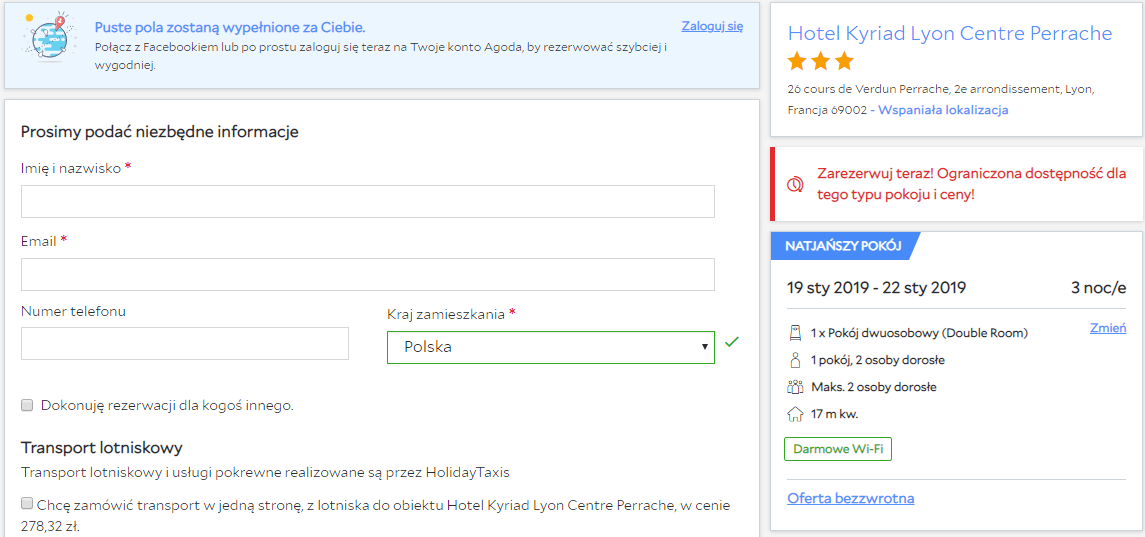Click the red clock urgency icon
The height and width of the screenshot is (537, 1145).
(795, 184)
